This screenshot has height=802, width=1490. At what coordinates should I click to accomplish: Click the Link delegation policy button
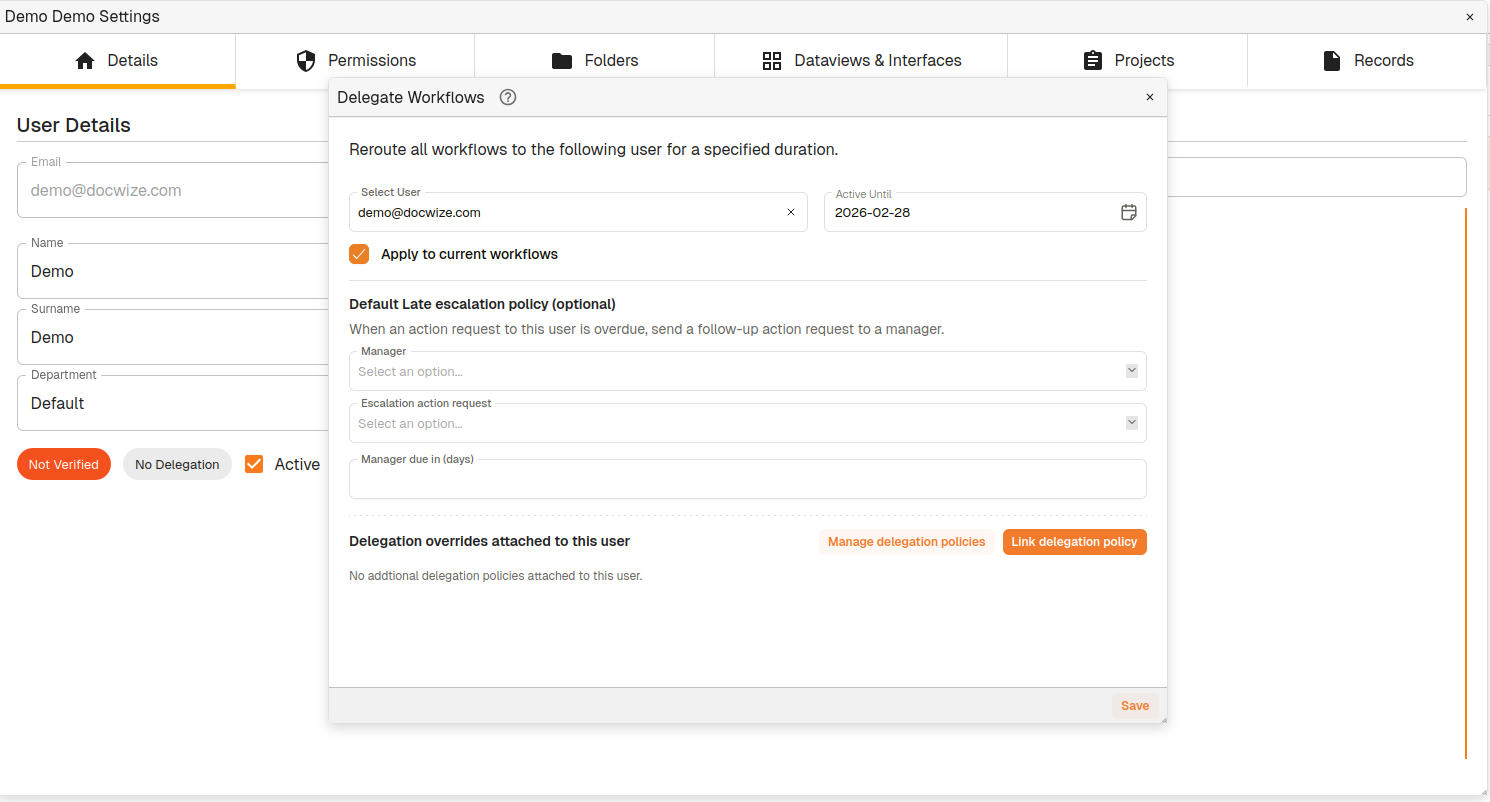(1074, 542)
